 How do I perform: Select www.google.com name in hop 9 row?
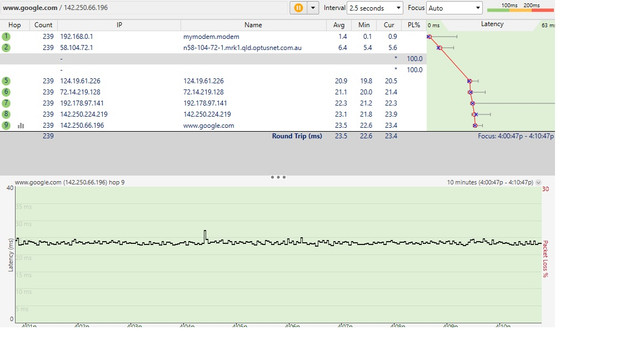209,125
